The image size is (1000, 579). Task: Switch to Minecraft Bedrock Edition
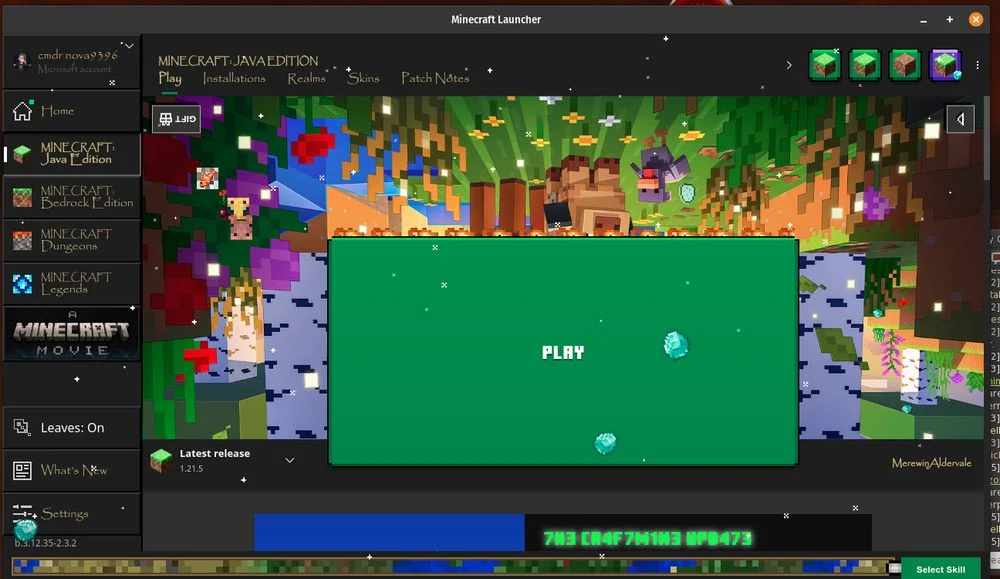tap(72, 197)
